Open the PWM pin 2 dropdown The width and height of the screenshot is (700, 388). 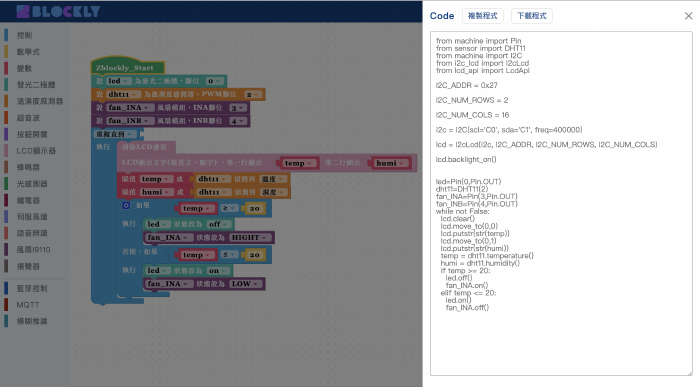tap(252, 95)
